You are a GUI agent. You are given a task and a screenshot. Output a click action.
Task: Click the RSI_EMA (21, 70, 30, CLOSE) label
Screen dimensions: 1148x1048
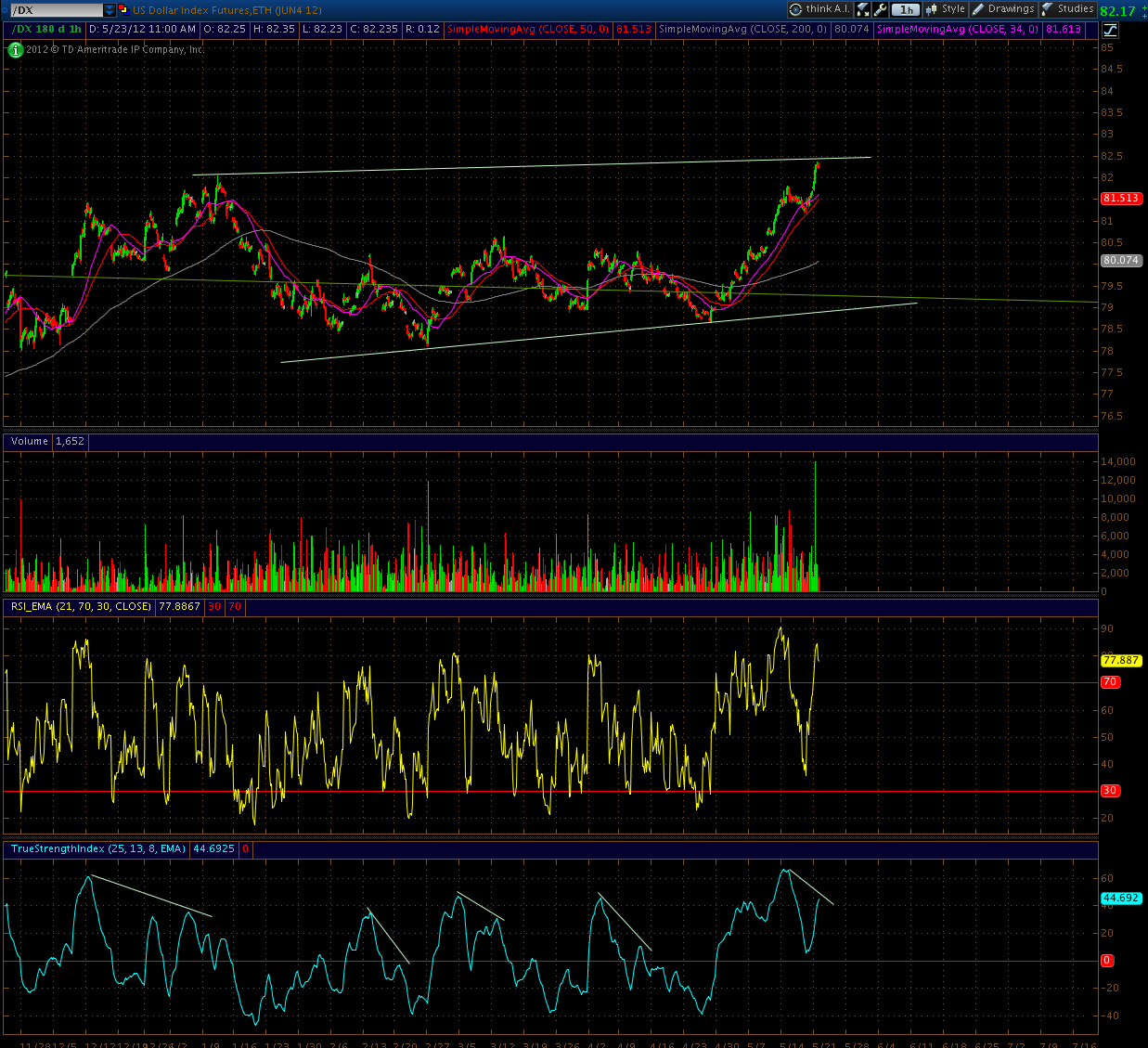81,606
